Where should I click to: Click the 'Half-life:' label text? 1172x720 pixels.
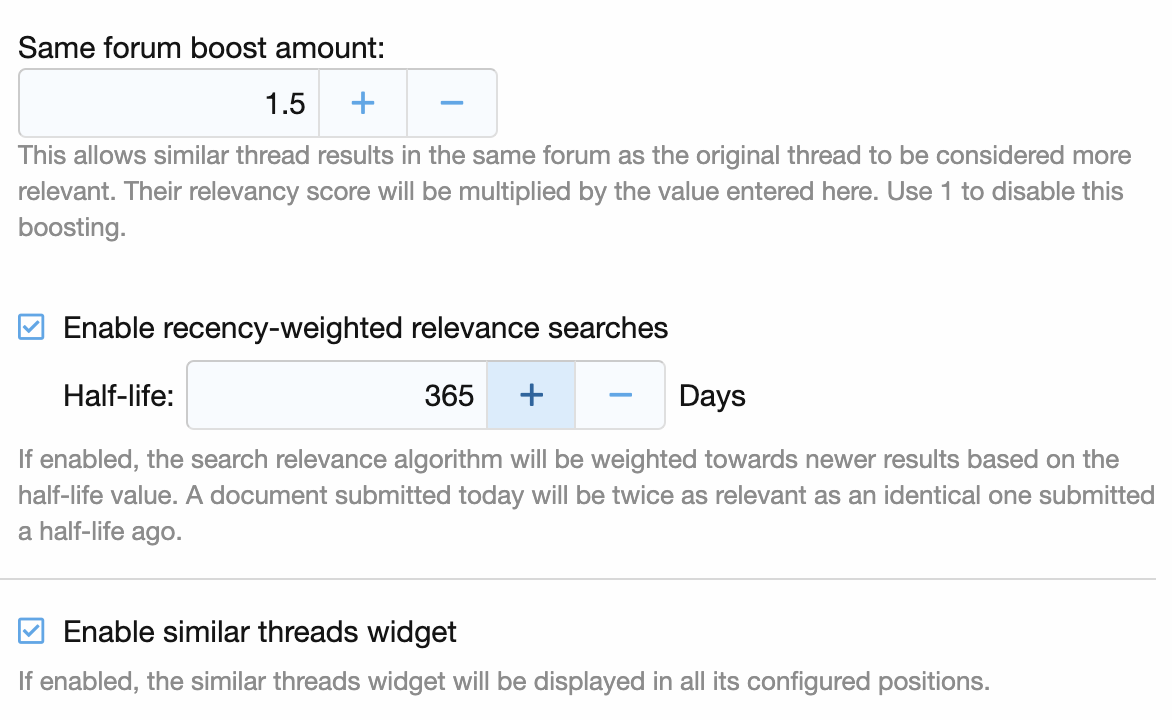point(118,396)
